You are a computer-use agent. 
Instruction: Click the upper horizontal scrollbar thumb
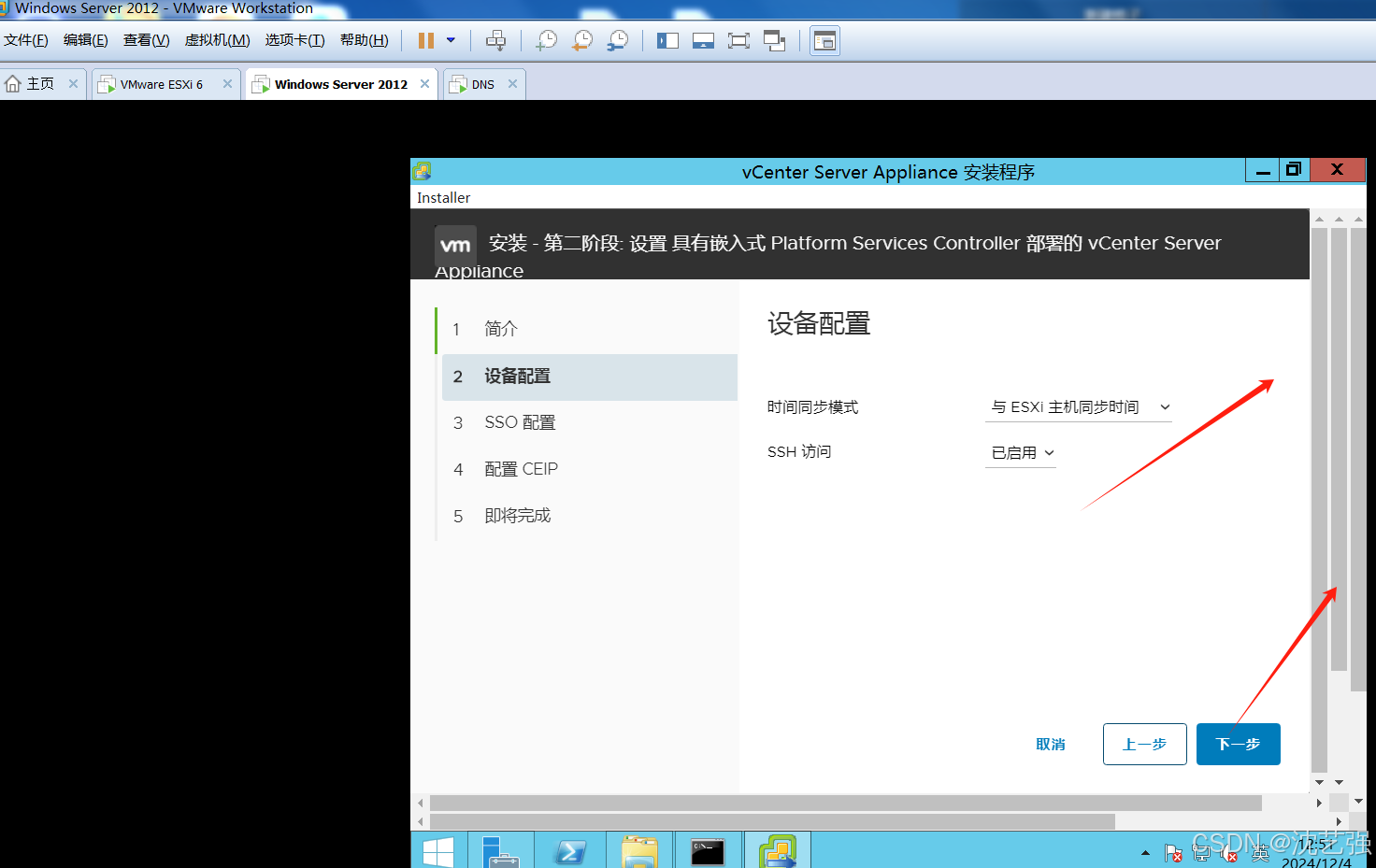click(x=846, y=803)
